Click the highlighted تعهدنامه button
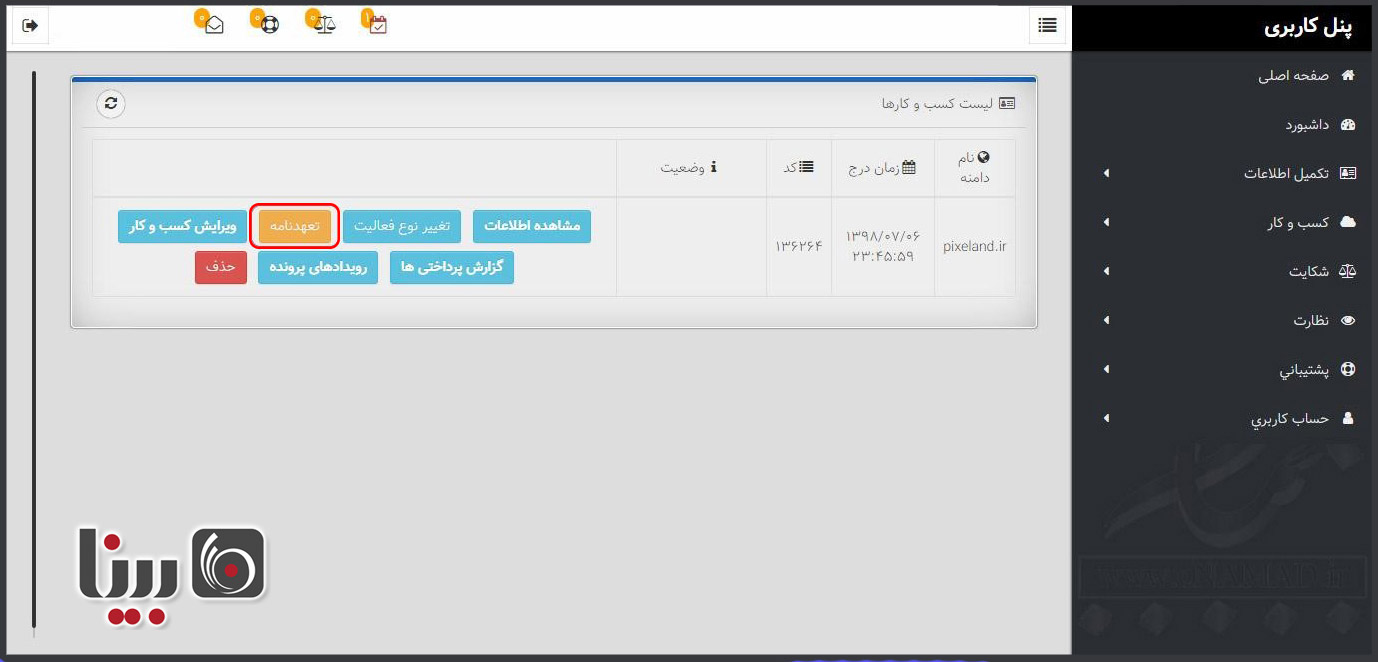Viewport: 1378px width, 662px height. pos(294,226)
